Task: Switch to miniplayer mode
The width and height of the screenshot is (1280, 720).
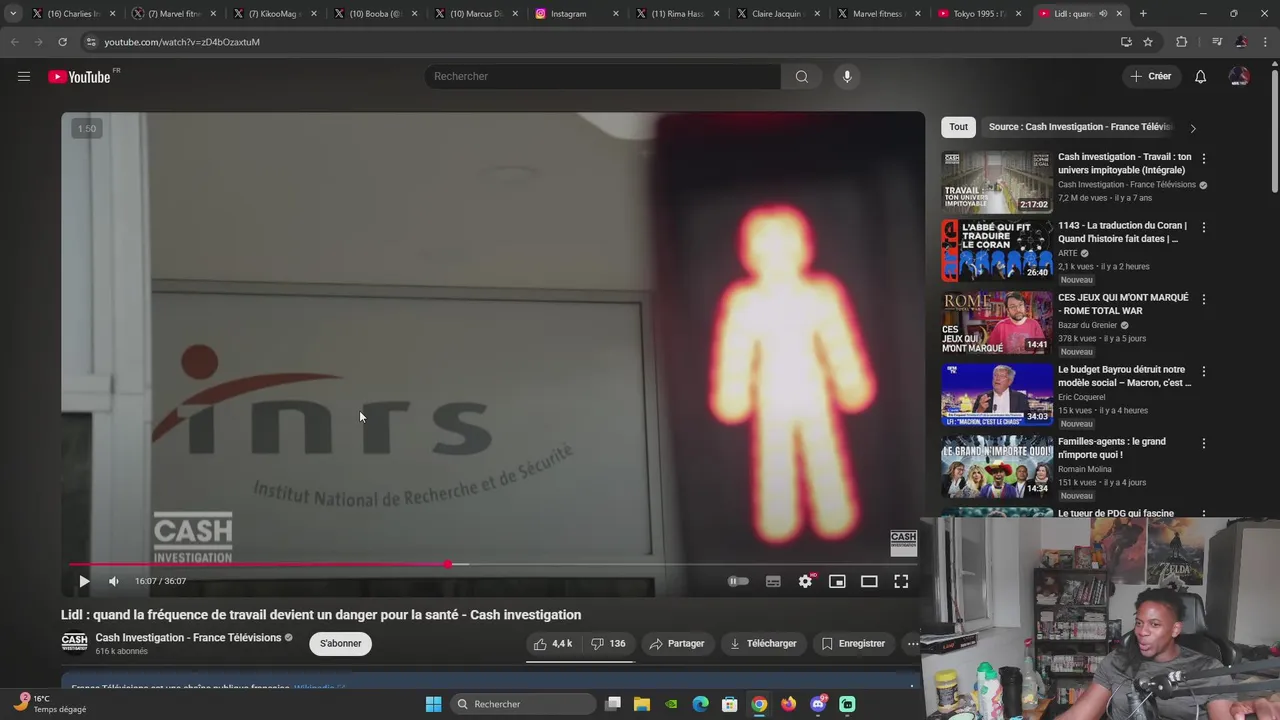Action: pyautogui.click(x=837, y=581)
